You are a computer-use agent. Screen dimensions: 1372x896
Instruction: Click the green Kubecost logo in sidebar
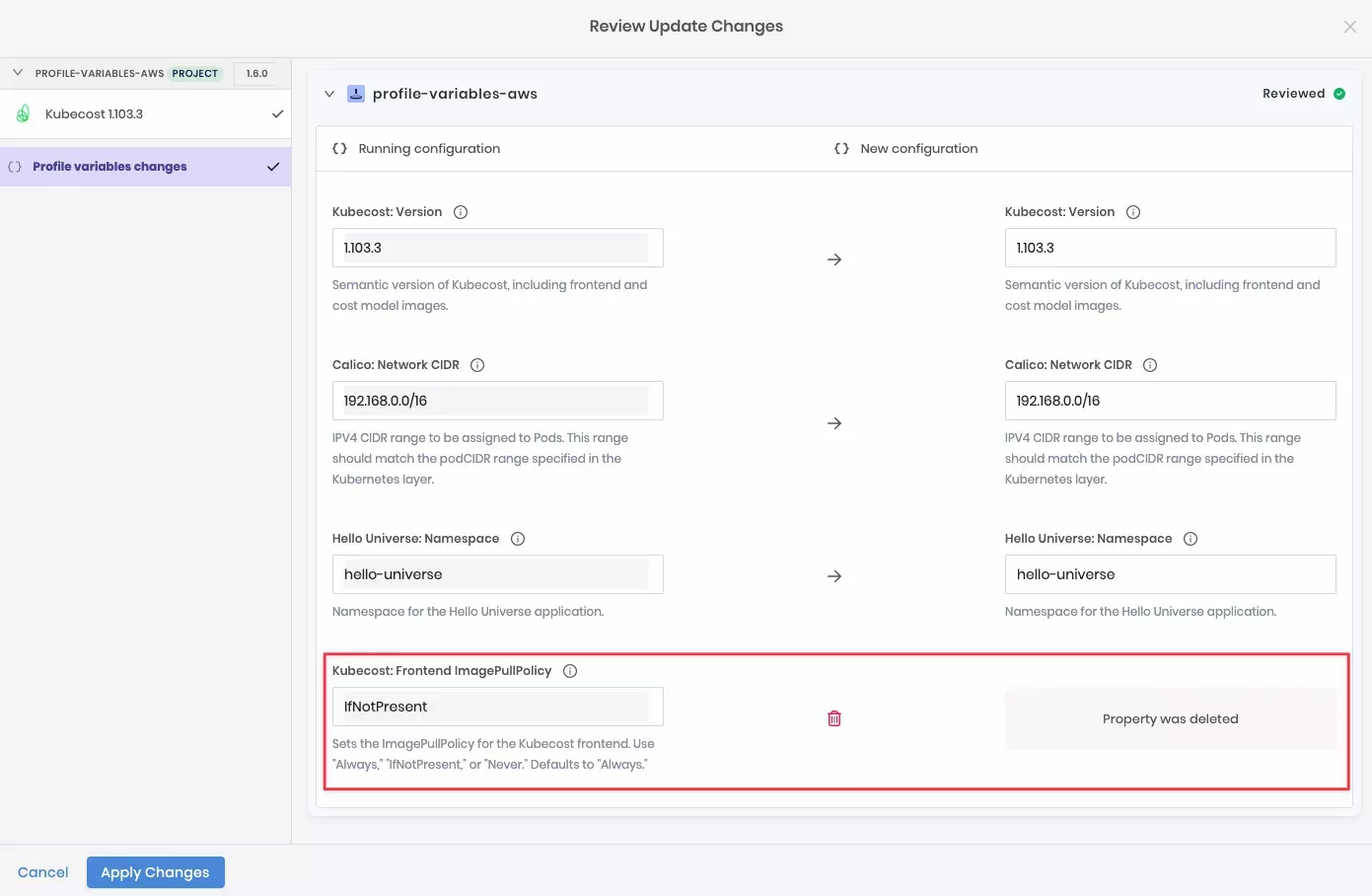22,113
